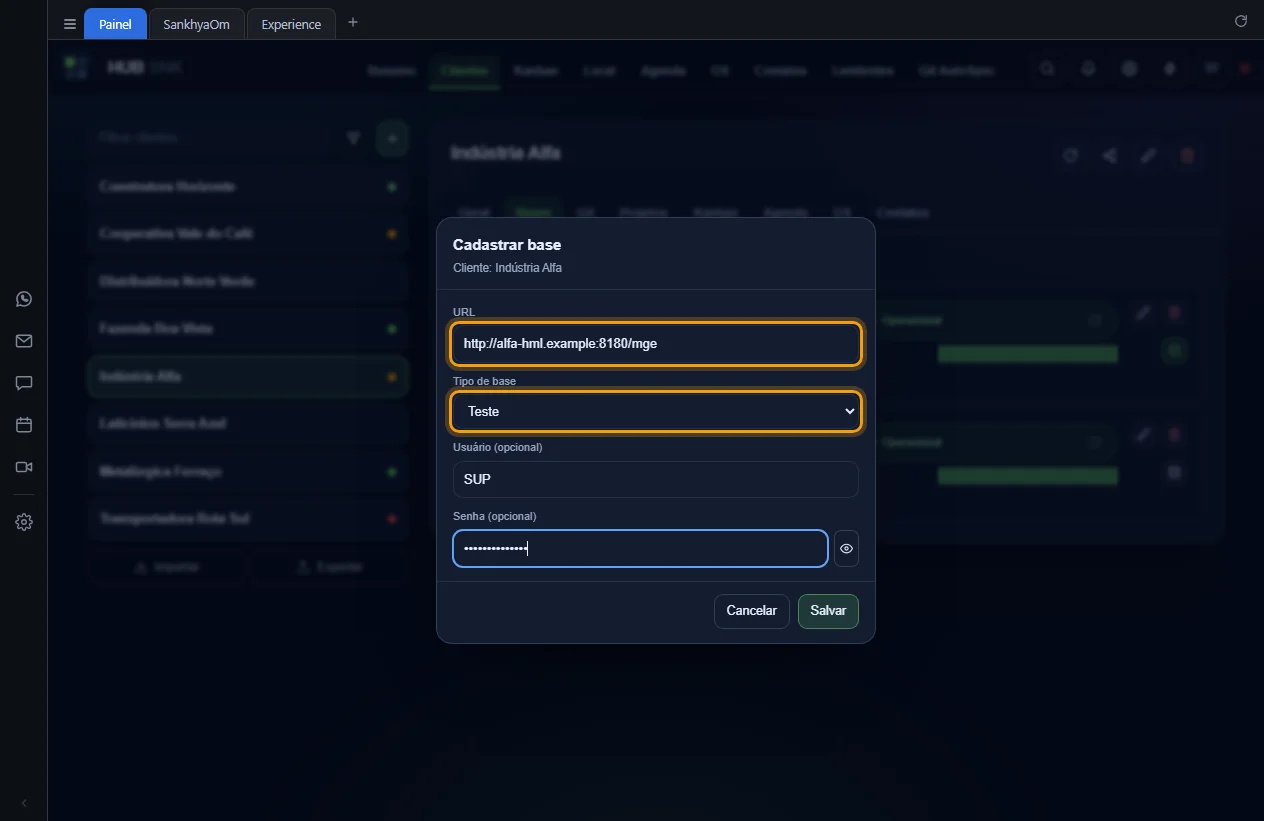Open the Tipo de base dropdown
The height and width of the screenshot is (821, 1264).
(656, 411)
